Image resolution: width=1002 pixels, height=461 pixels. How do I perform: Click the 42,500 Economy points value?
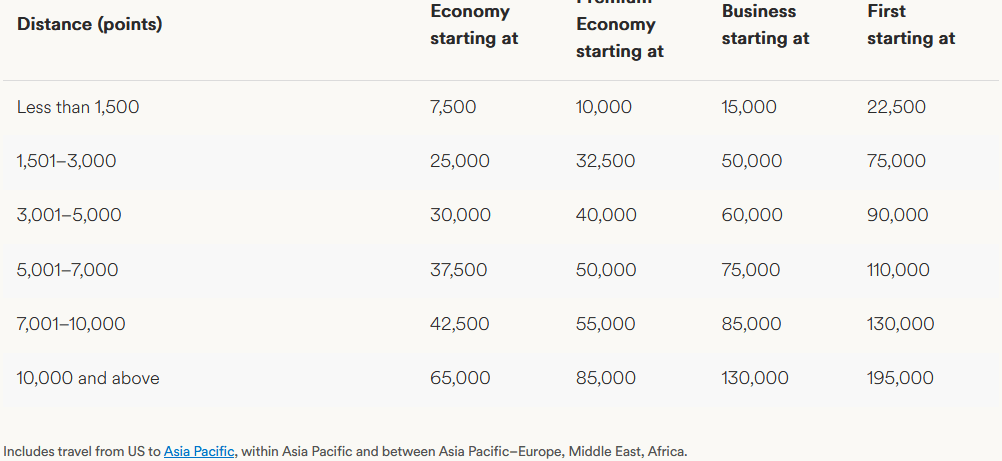pos(460,324)
